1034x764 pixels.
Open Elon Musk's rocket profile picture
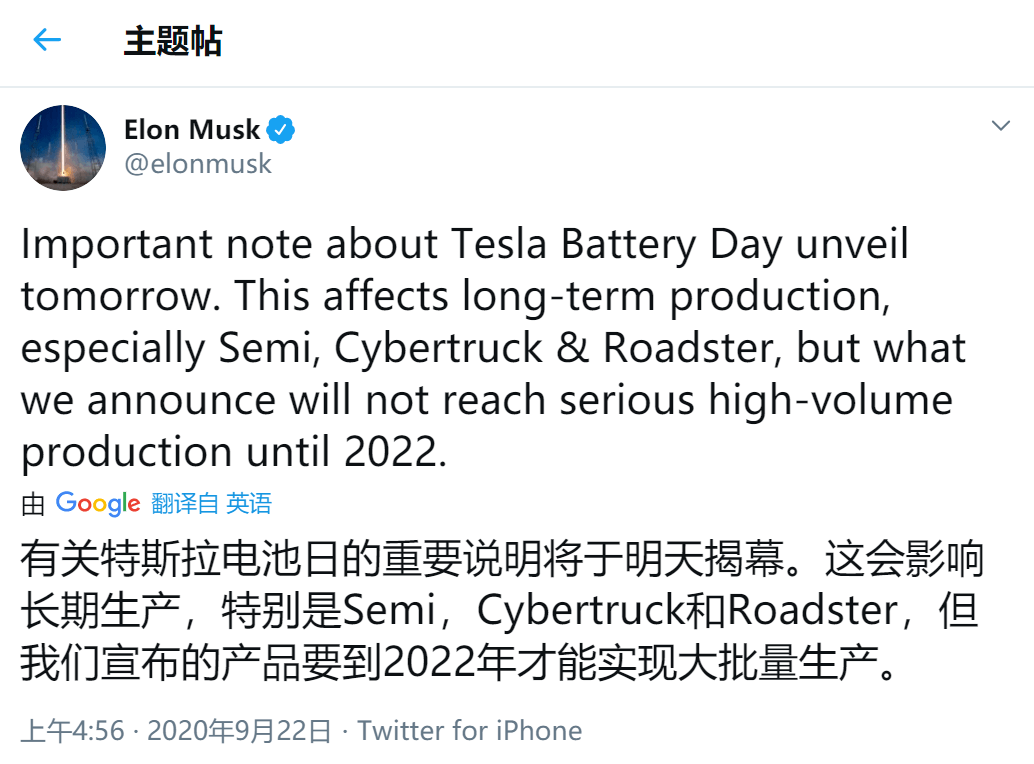click(x=63, y=148)
